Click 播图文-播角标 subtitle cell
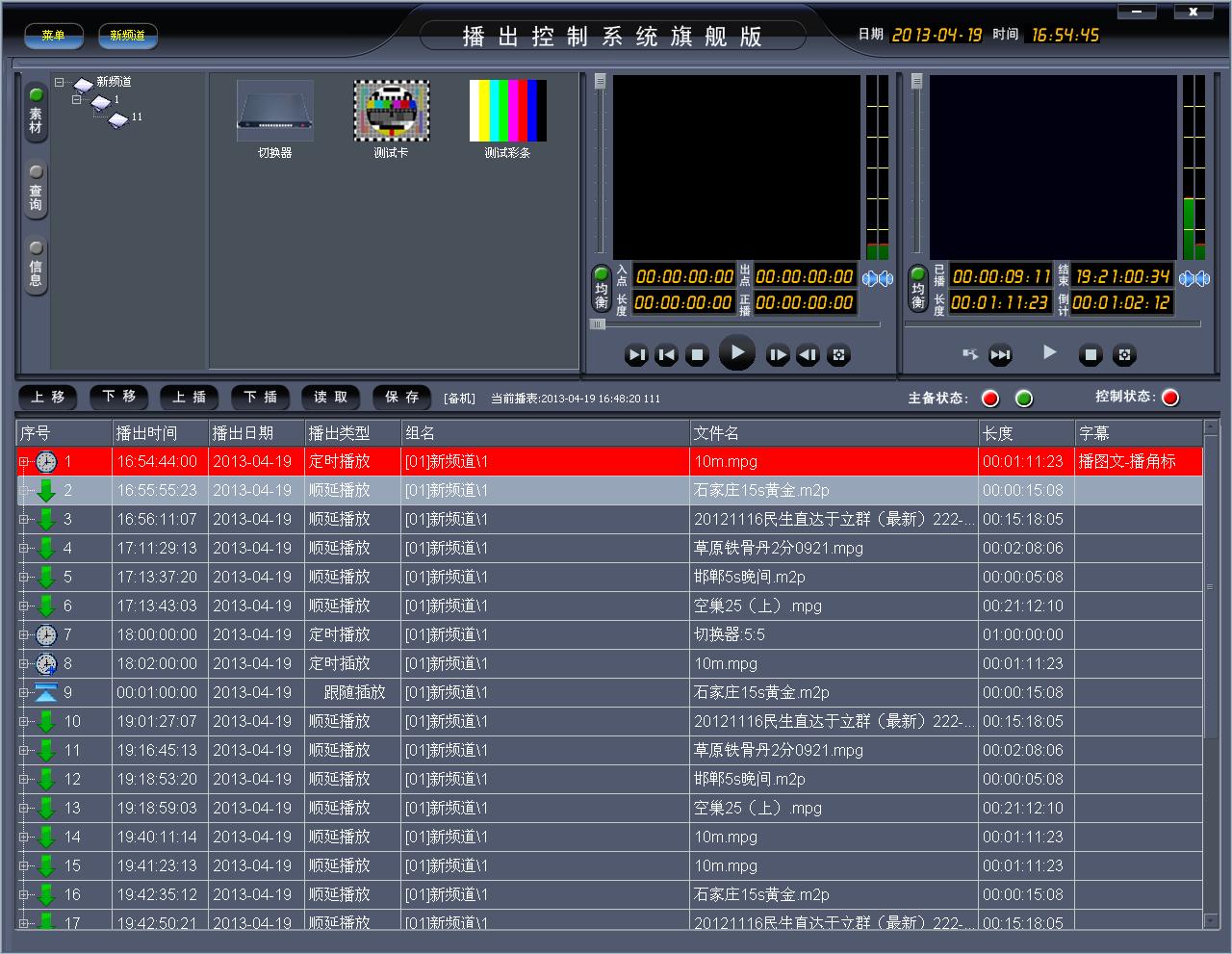The height and width of the screenshot is (954, 1232). 1139,462
